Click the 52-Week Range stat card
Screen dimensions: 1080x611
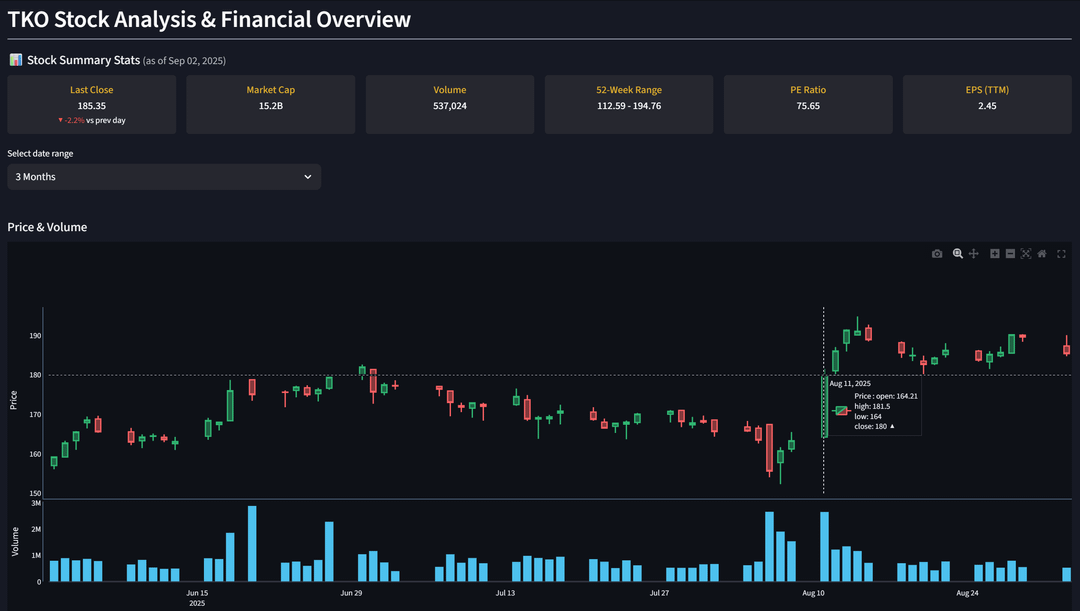(x=629, y=105)
